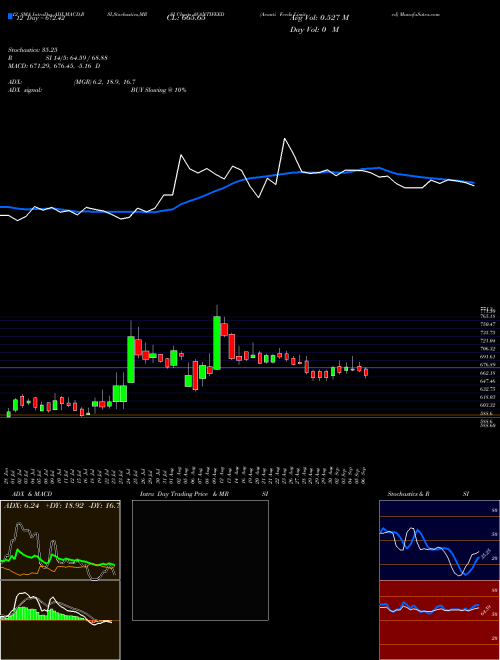Select the 'BUY Slowing @ 10%' signal text
This screenshot has height=660, width=500.
pos(158,90)
